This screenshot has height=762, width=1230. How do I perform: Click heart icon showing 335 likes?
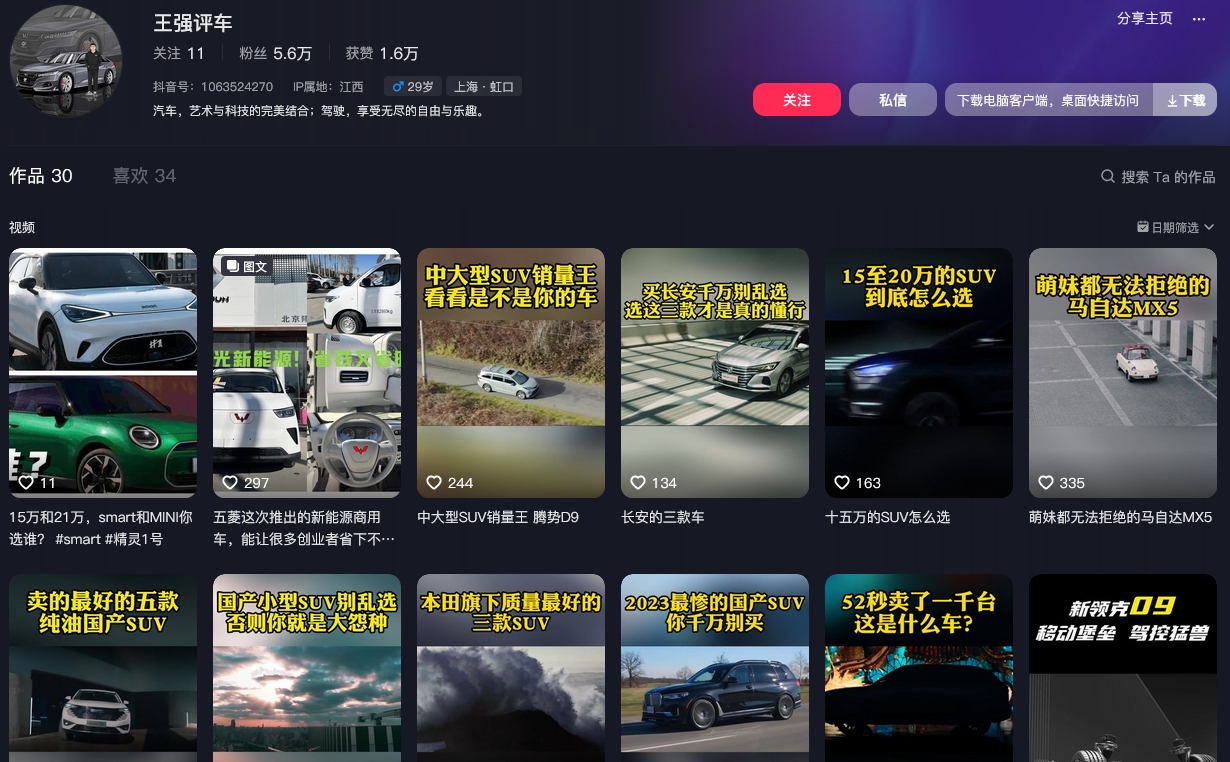pos(1046,482)
